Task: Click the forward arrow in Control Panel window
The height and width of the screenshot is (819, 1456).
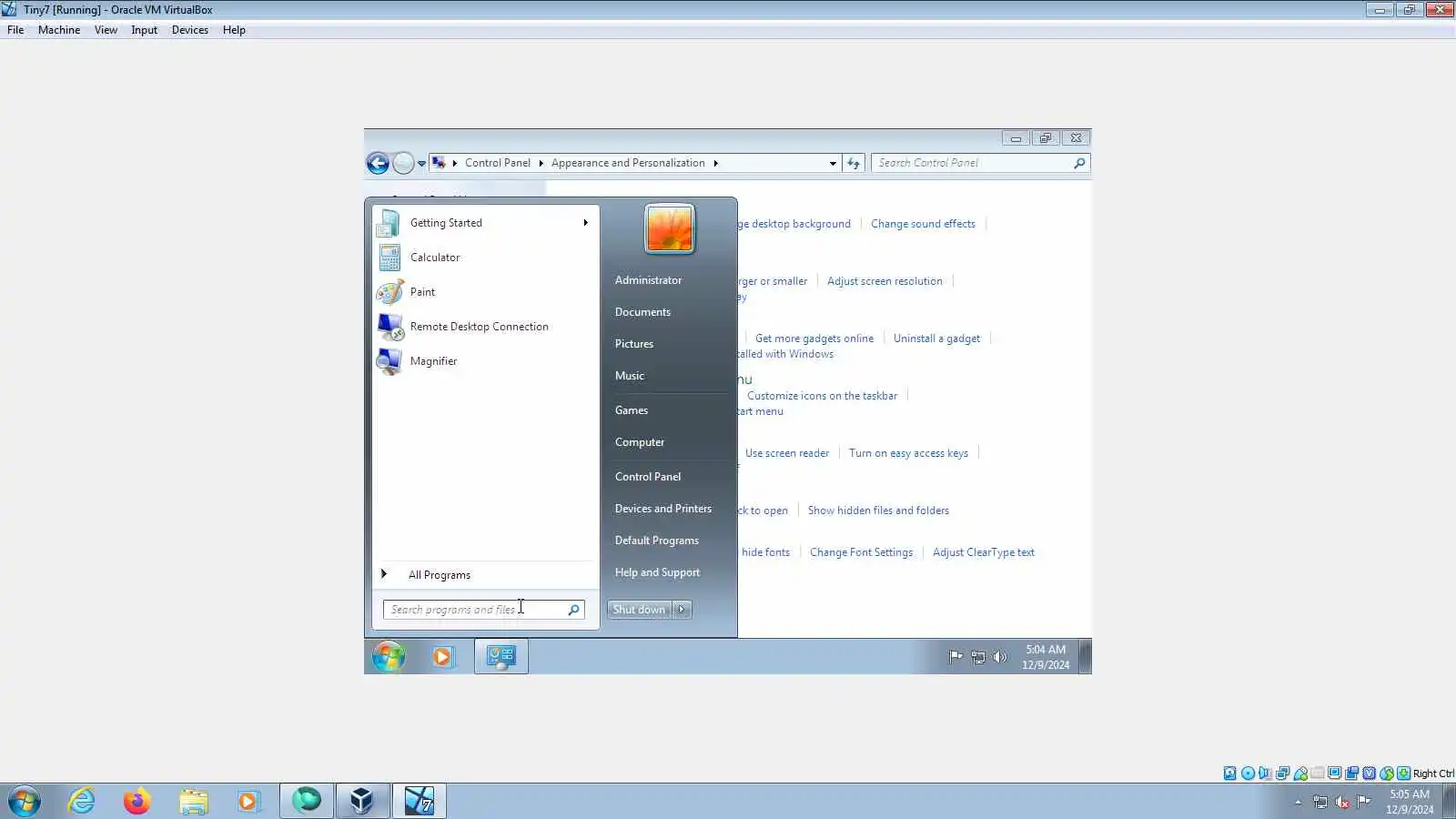Action: point(403,164)
